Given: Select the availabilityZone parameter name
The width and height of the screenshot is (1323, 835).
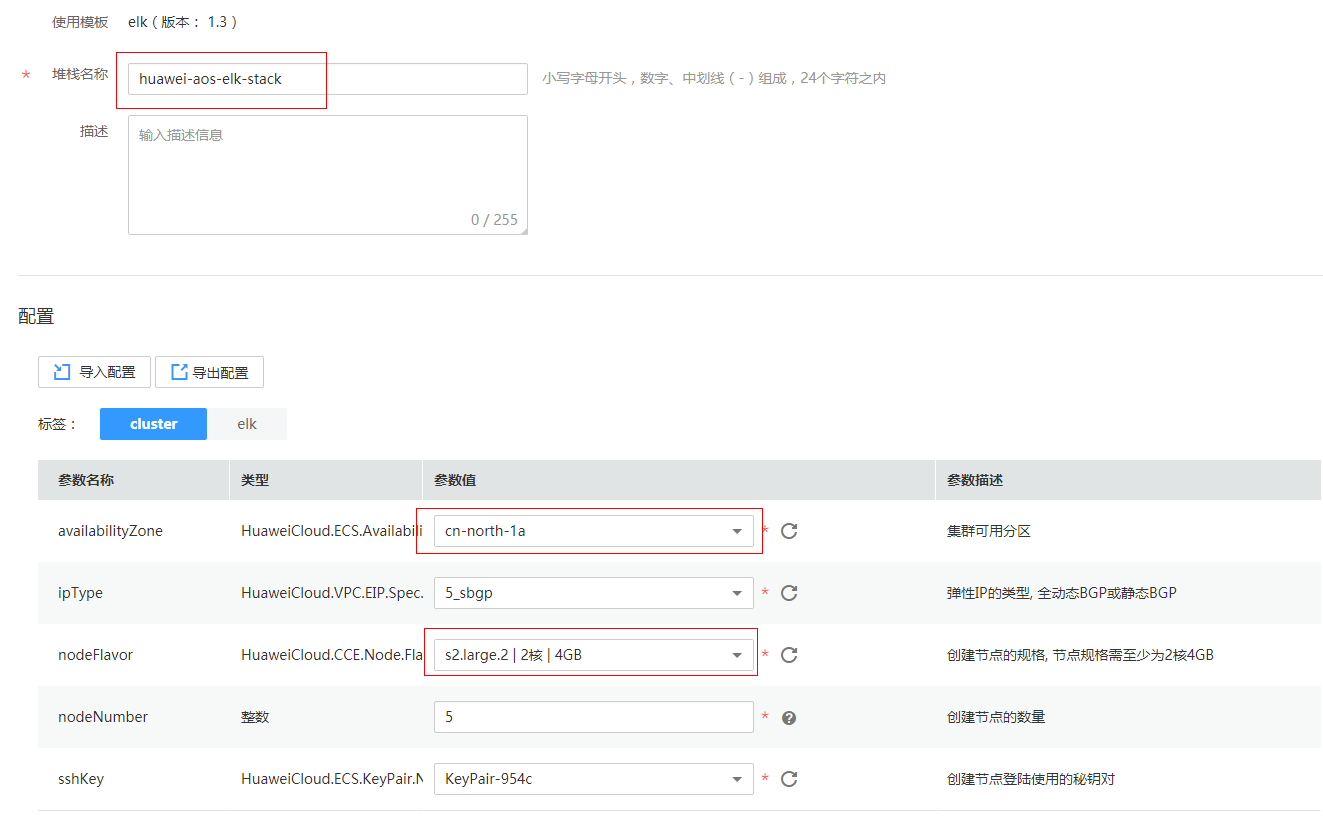Looking at the screenshot, I should tap(110, 531).
